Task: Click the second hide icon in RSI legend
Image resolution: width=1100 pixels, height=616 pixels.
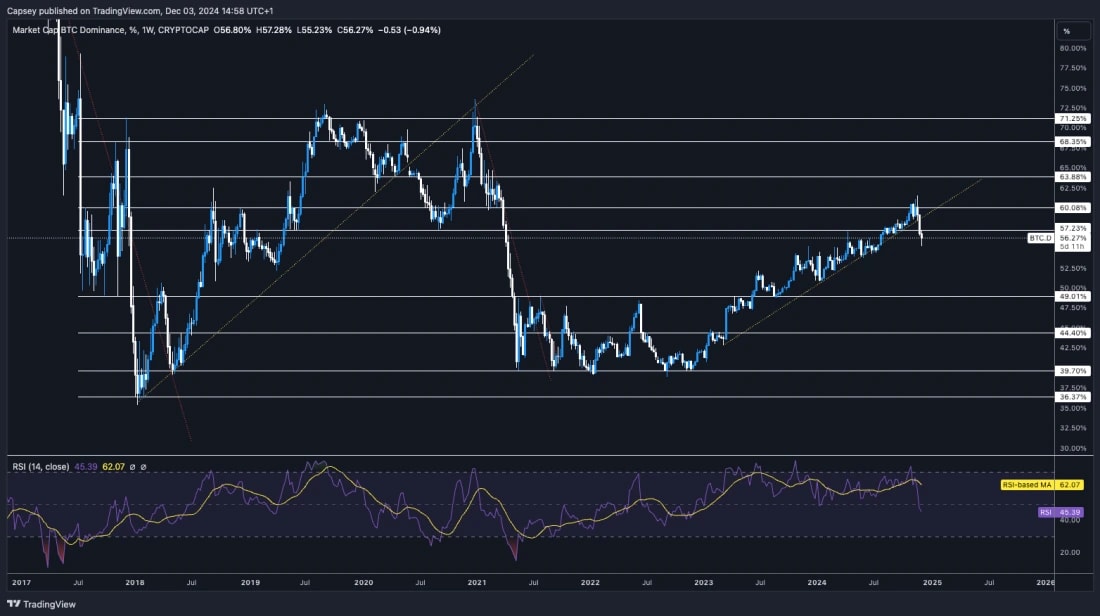Action: point(144,466)
